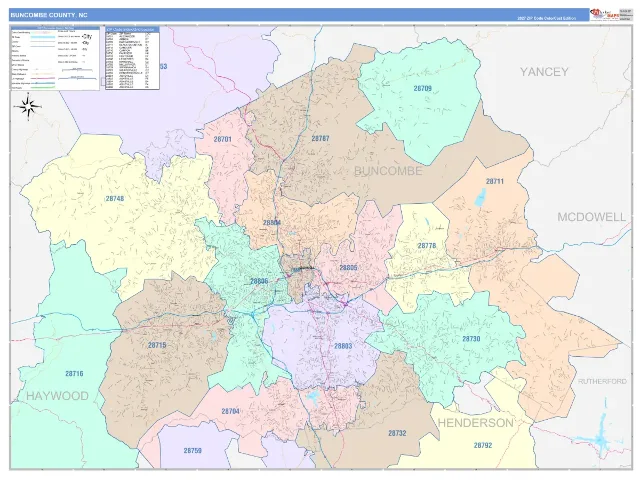Screen dimensions: 640x480
Task: Click the map publisher logo in the title bar
Action: click(x=604, y=14)
